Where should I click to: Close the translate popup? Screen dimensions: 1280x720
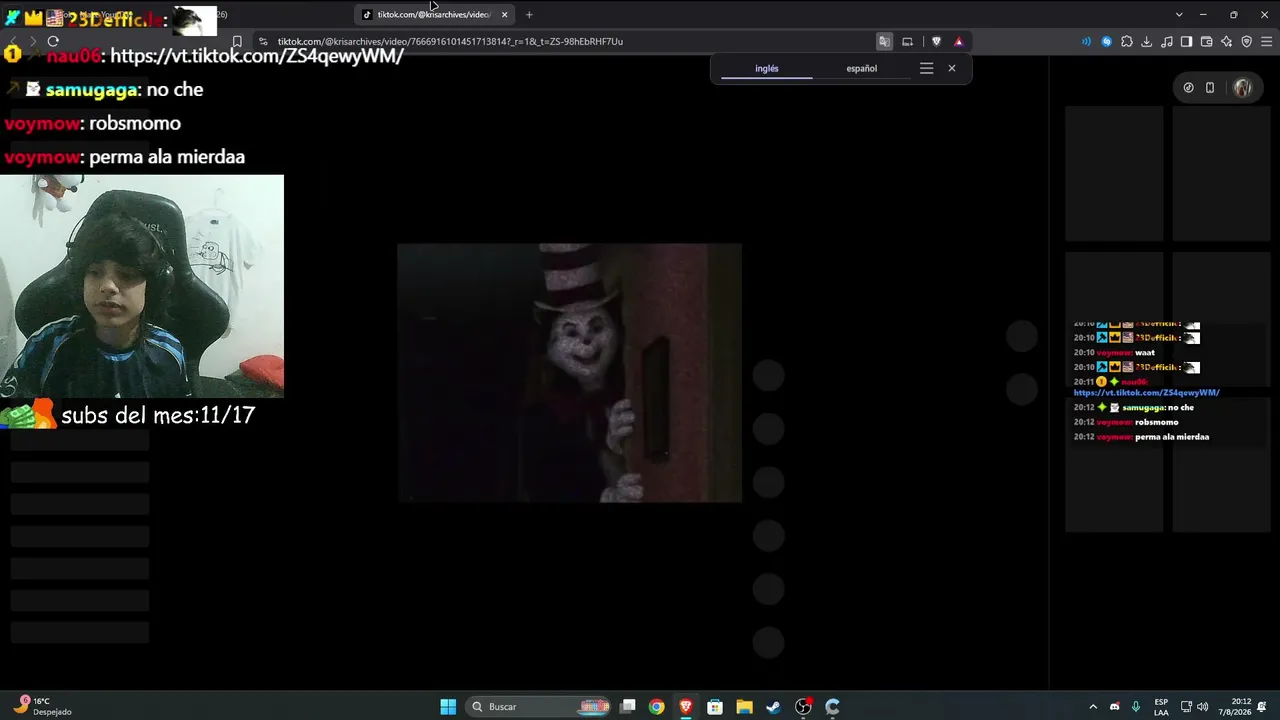(952, 68)
